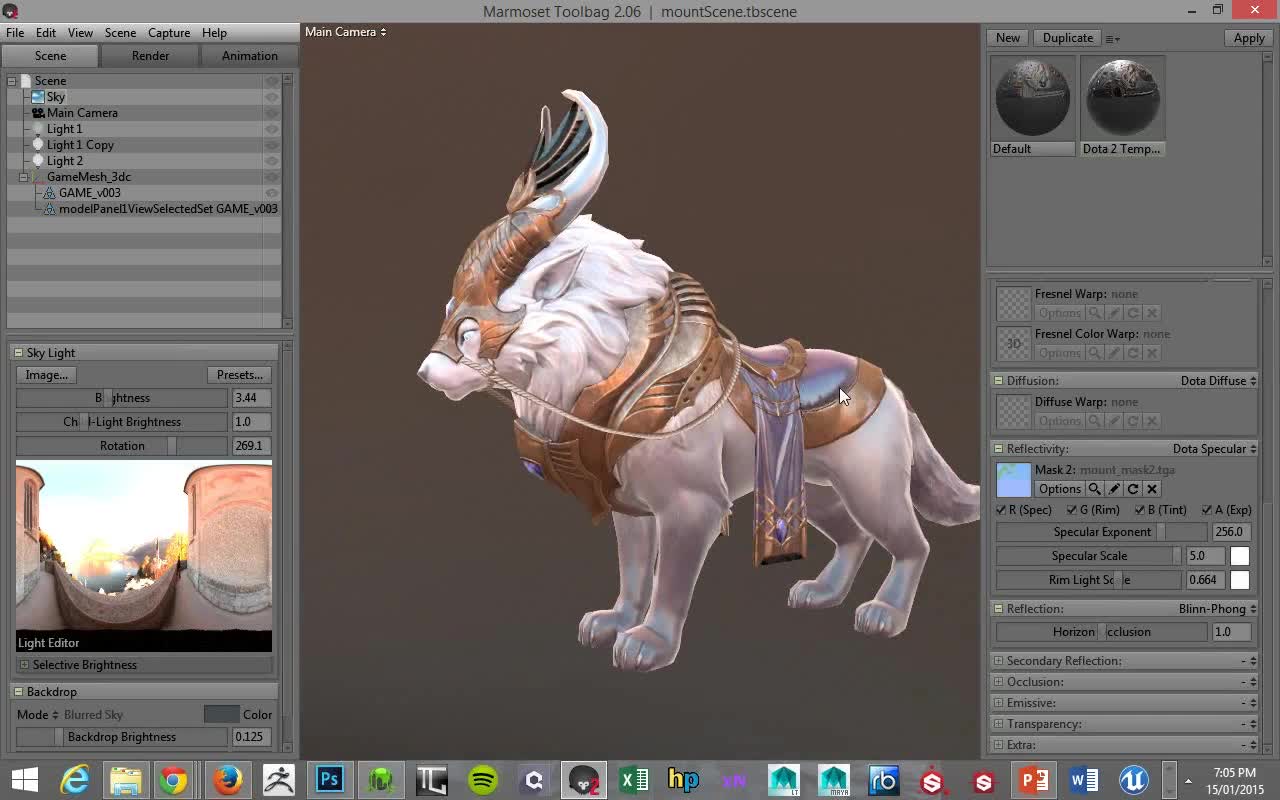Open the material list options menu icon
The width and height of the screenshot is (1280, 800).
coord(1112,38)
